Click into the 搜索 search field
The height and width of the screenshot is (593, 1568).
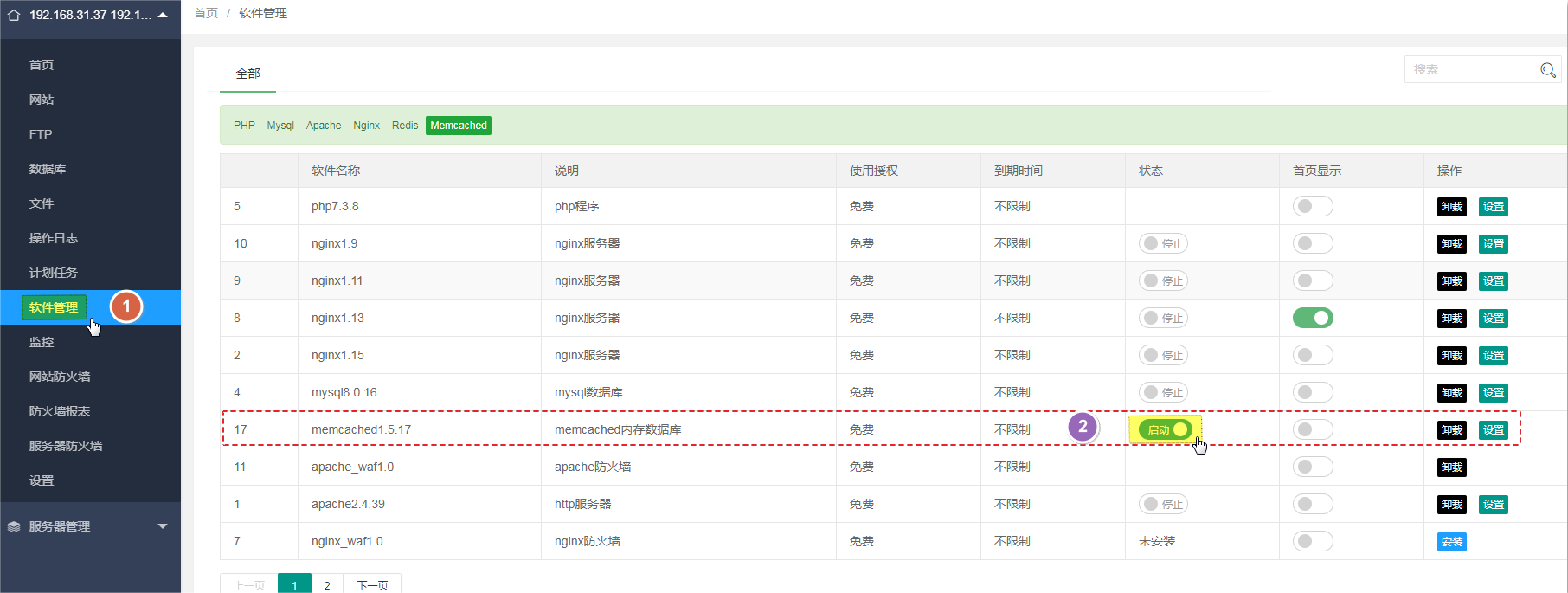coord(1471,70)
